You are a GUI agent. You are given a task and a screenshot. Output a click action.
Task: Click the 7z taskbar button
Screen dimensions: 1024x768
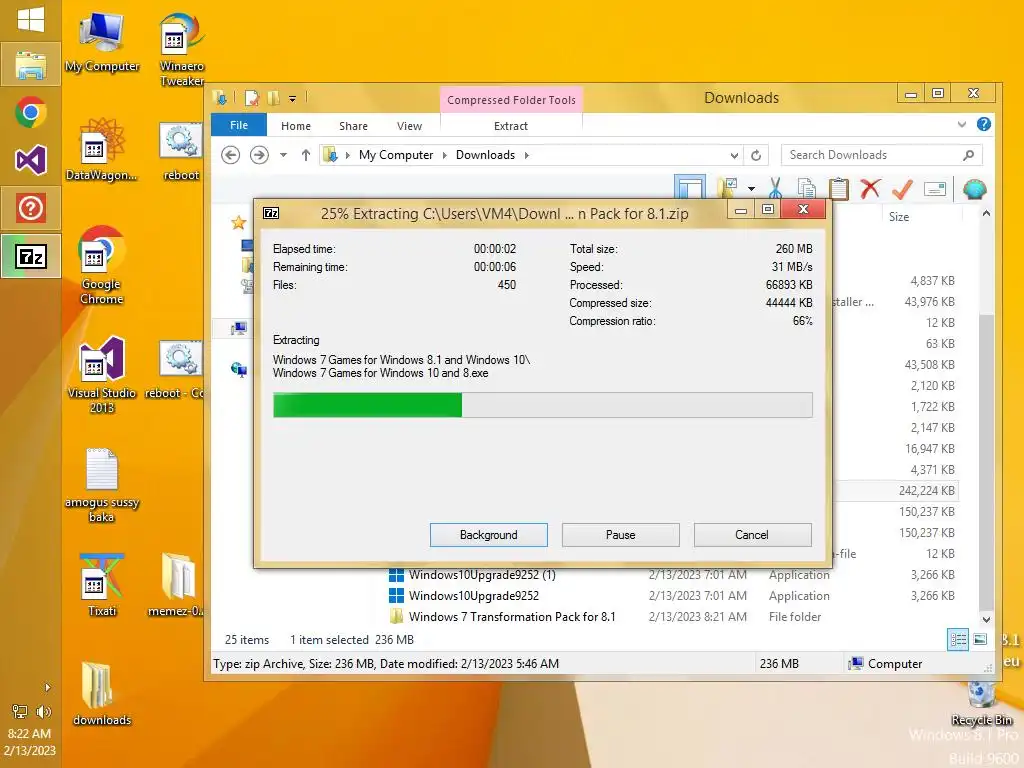coord(31,256)
